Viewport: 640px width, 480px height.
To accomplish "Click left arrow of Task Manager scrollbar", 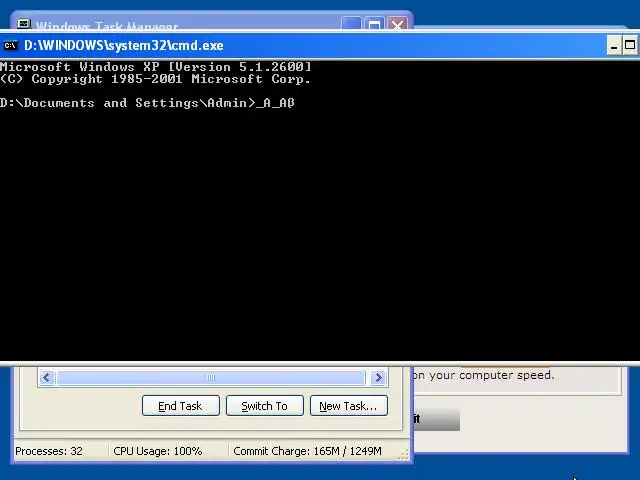I will click(x=47, y=378).
